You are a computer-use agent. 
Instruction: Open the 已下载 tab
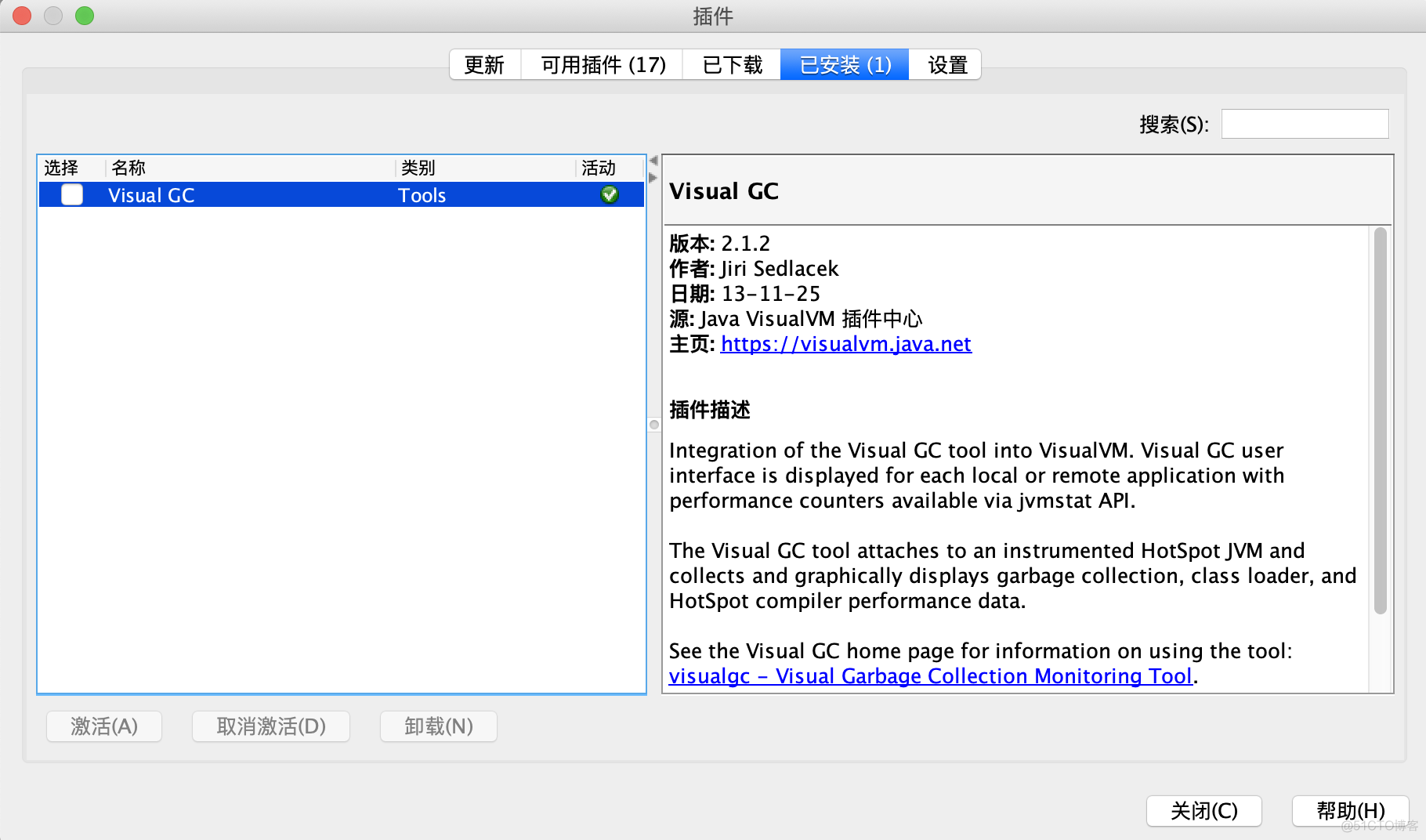pos(732,64)
